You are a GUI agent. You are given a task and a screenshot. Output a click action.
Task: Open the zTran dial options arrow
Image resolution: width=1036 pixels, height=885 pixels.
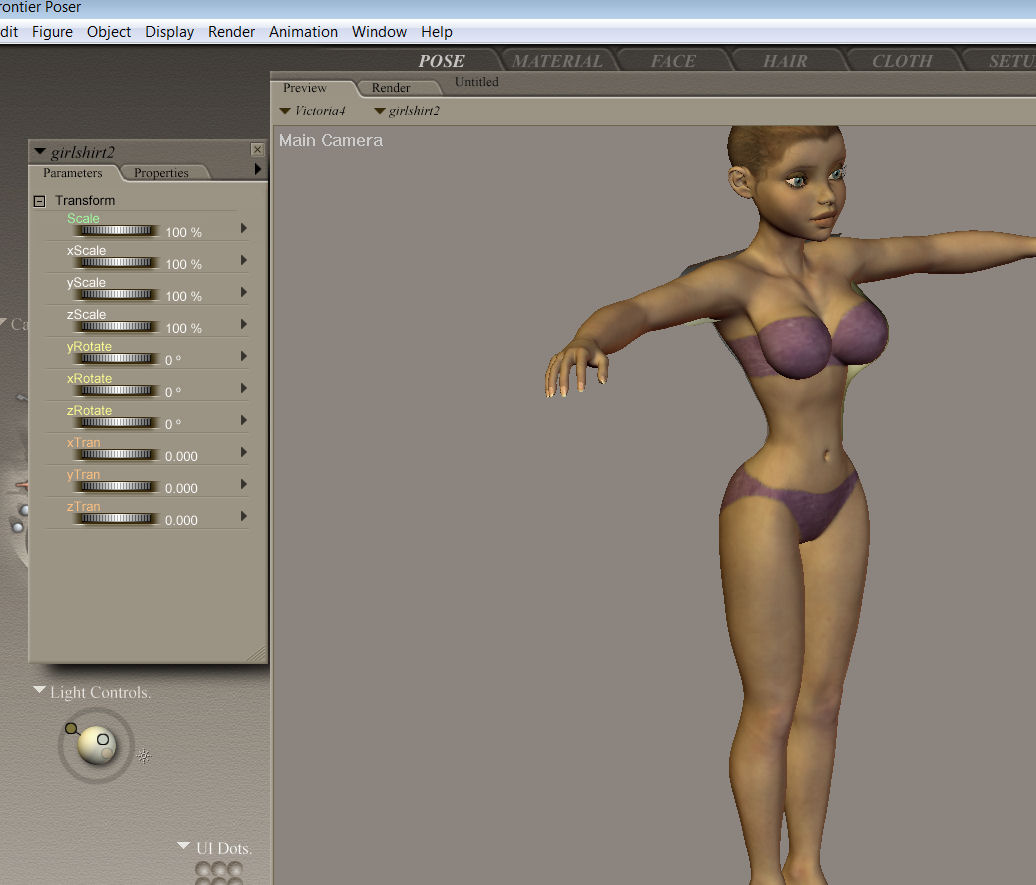click(x=244, y=517)
